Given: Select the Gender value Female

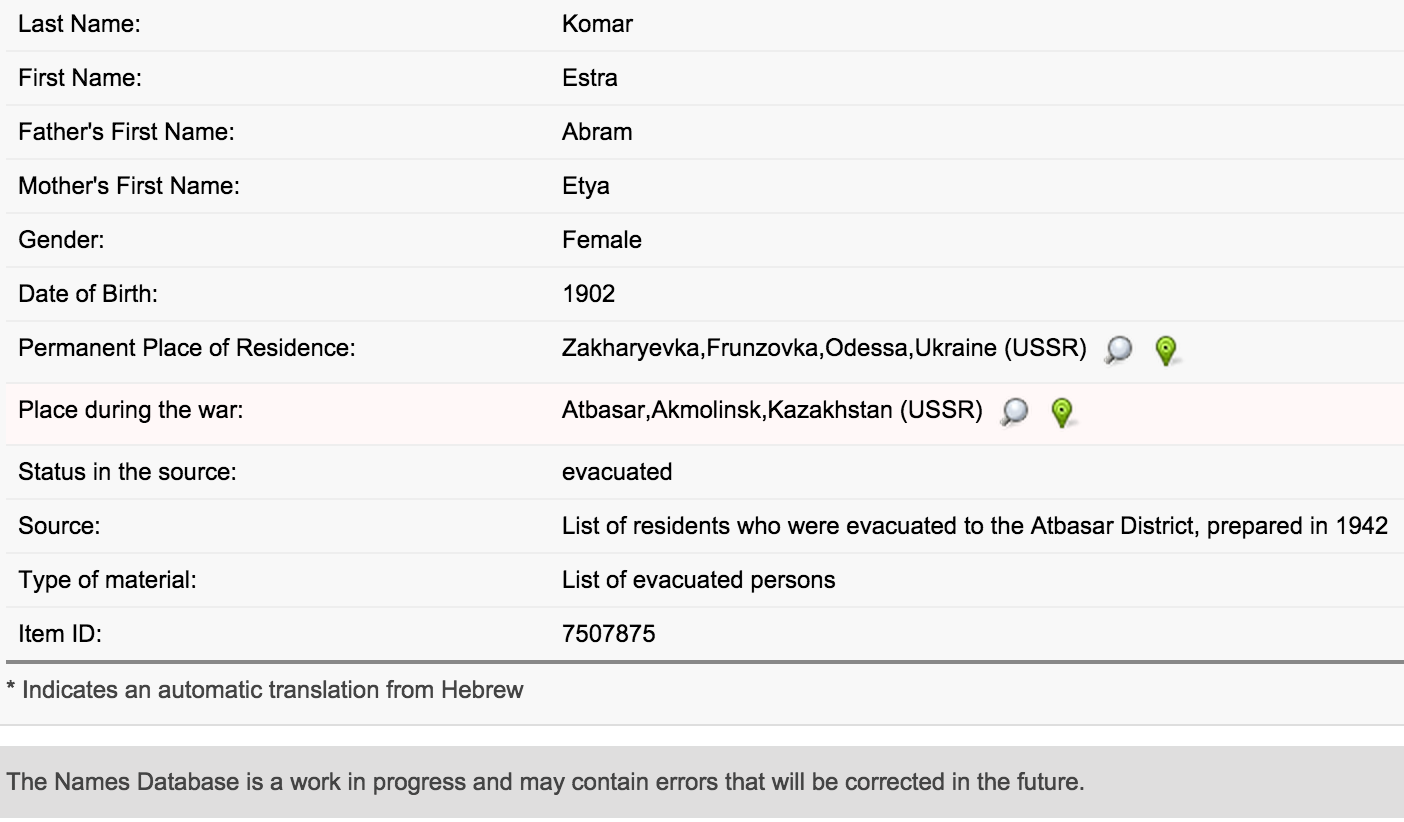Looking at the screenshot, I should pyautogui.click(x=601, y=240).
